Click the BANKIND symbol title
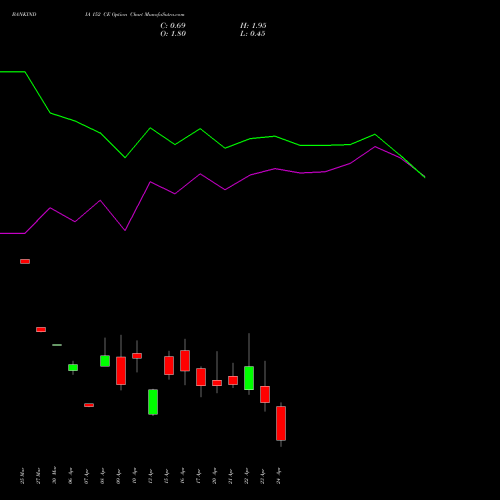 (x=24, y=15)
